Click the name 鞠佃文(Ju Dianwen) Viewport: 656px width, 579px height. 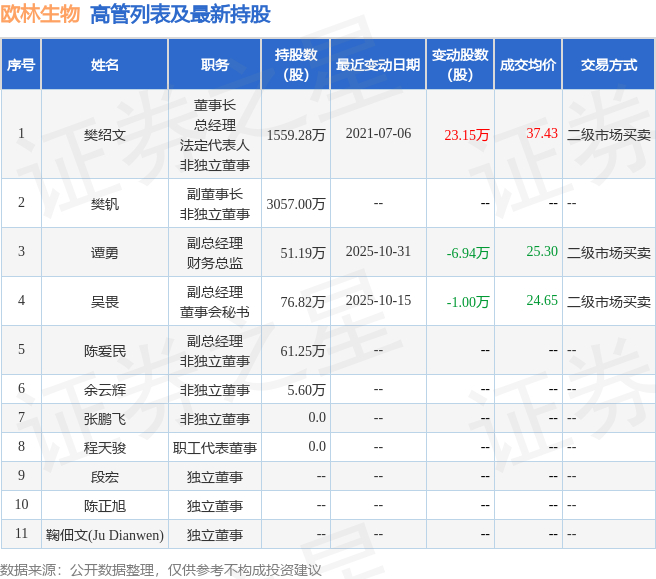(x=105, y=535)
